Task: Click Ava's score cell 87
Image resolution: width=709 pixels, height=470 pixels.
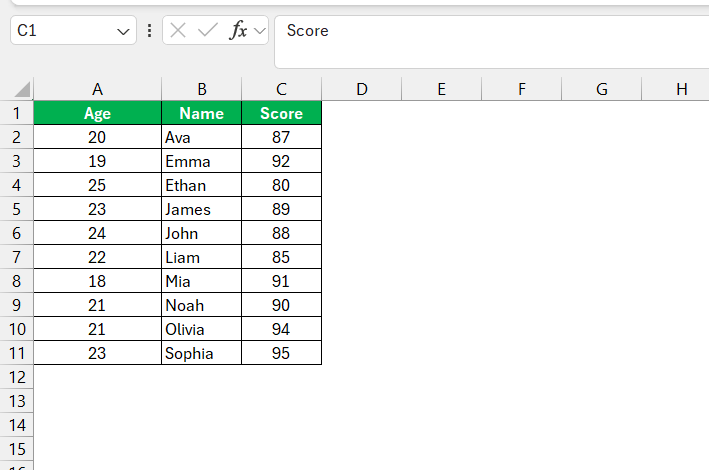Action: (282, 137)
